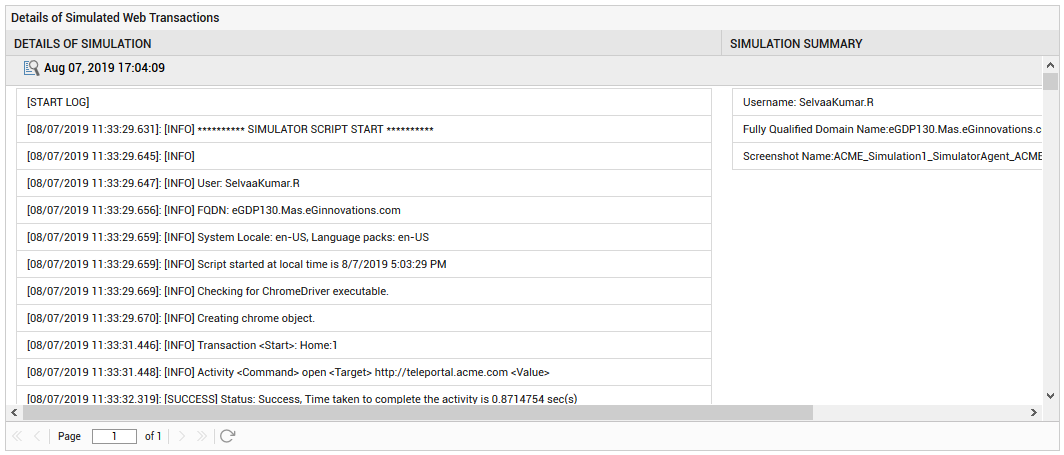Select the SUCCESS Status 0.8714754 sec row

(364, 396)
